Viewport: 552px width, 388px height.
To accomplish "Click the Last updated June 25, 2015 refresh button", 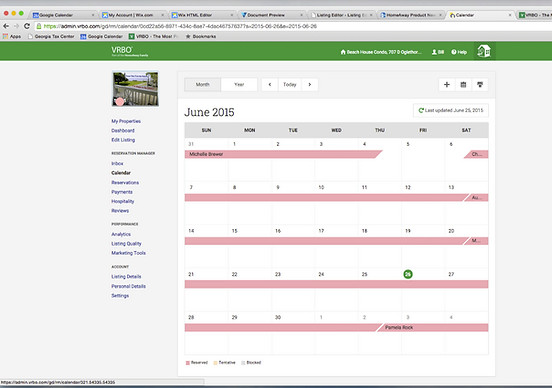I will pos(451,110).
